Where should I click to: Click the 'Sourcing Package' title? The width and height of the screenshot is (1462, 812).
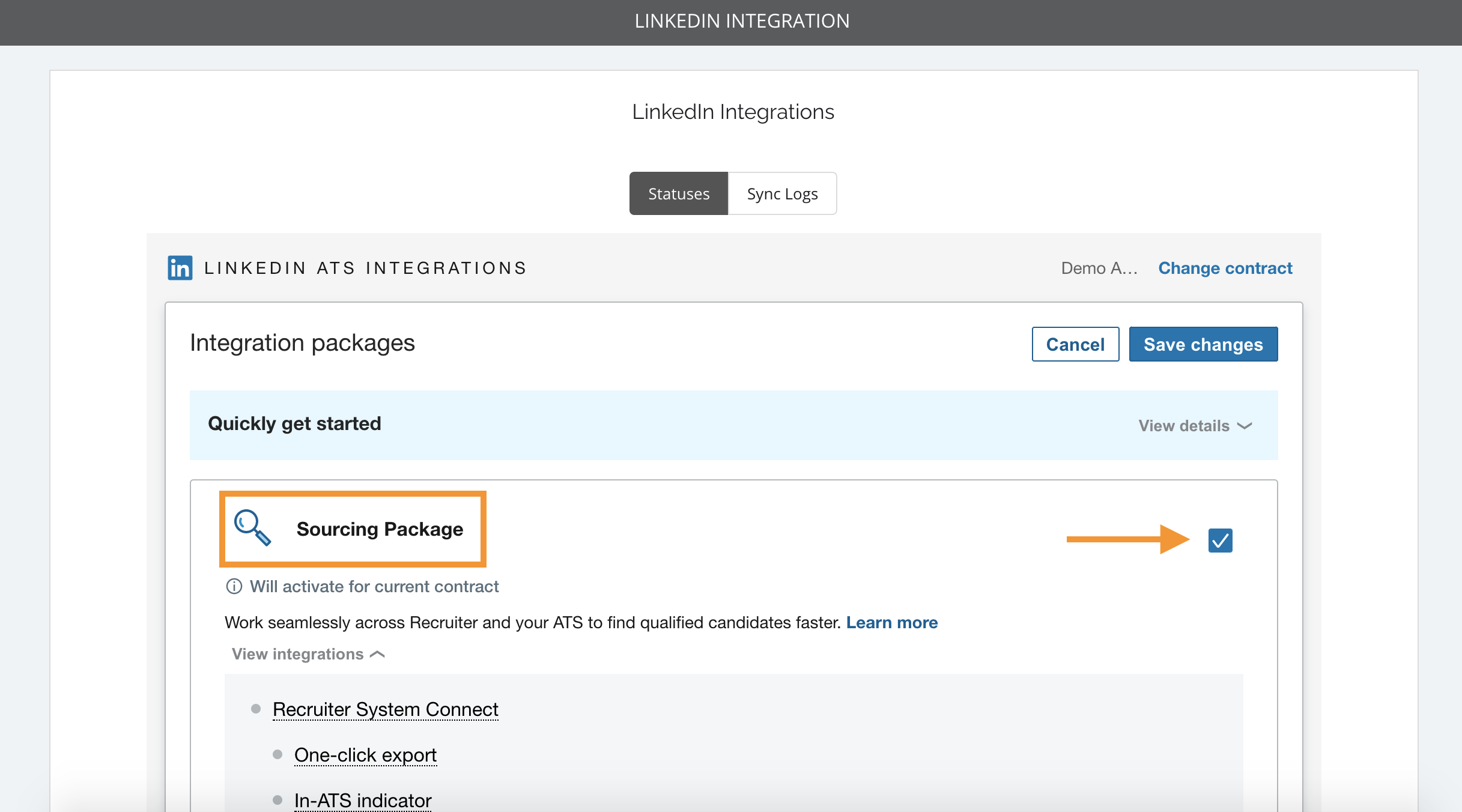[380, 529]
